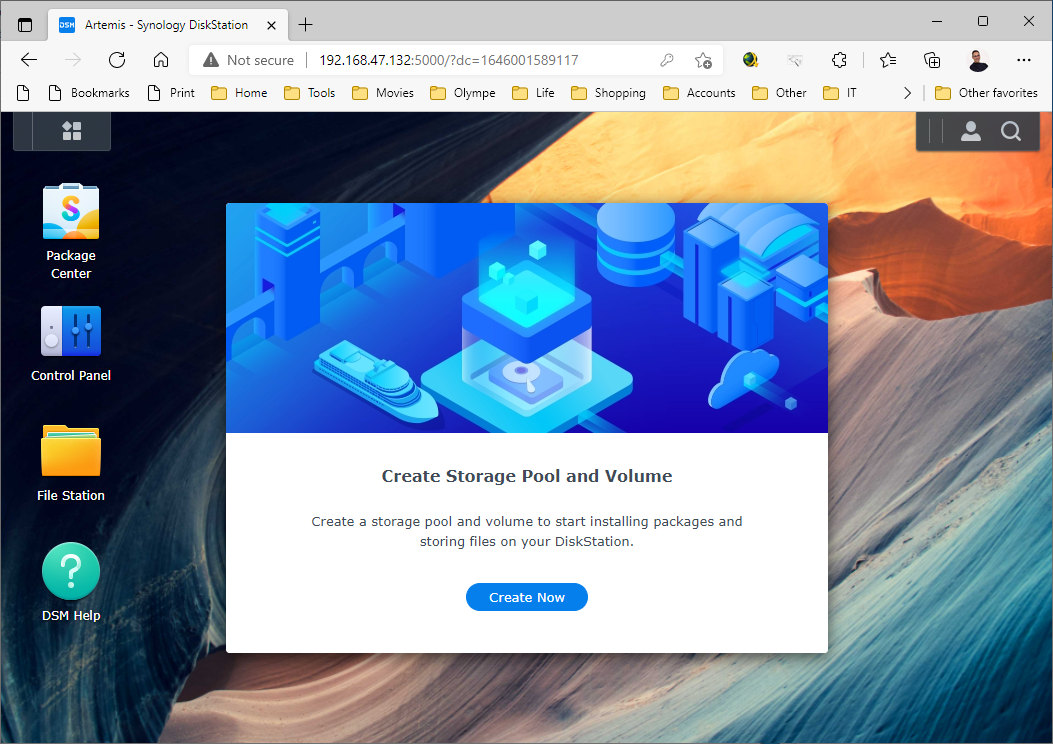Screen dimensions: 1053x744
Task: Open the DSM user options icon
Action: pyautogui.click(x=970, y=131)
